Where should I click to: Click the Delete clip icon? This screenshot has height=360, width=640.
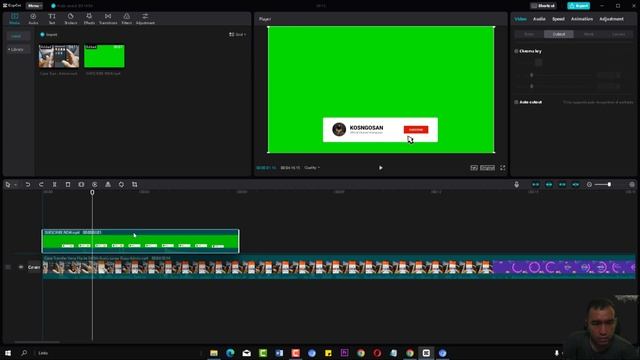point(68,184)
